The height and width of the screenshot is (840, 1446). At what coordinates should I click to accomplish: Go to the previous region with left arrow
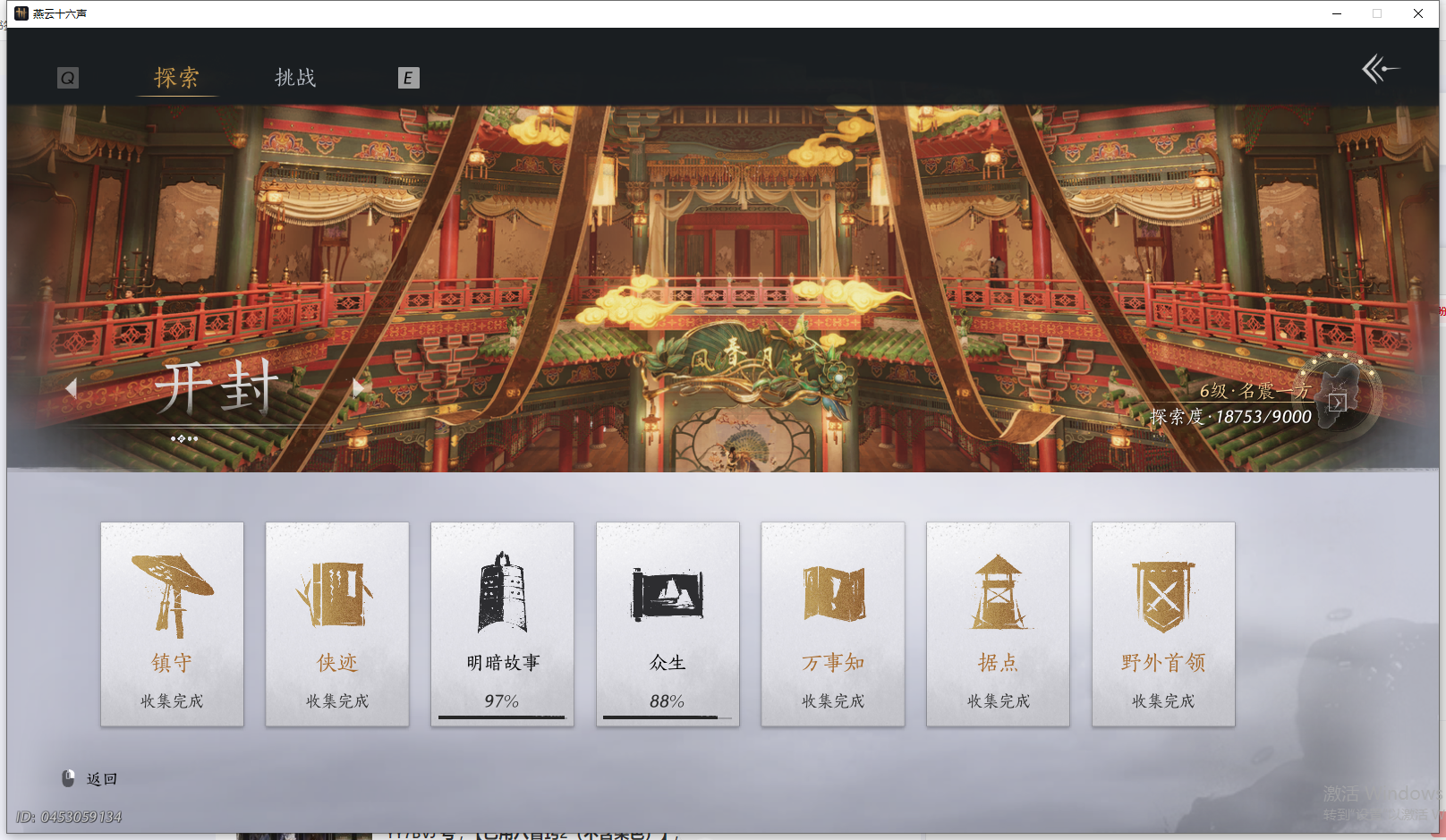point(72,386)
